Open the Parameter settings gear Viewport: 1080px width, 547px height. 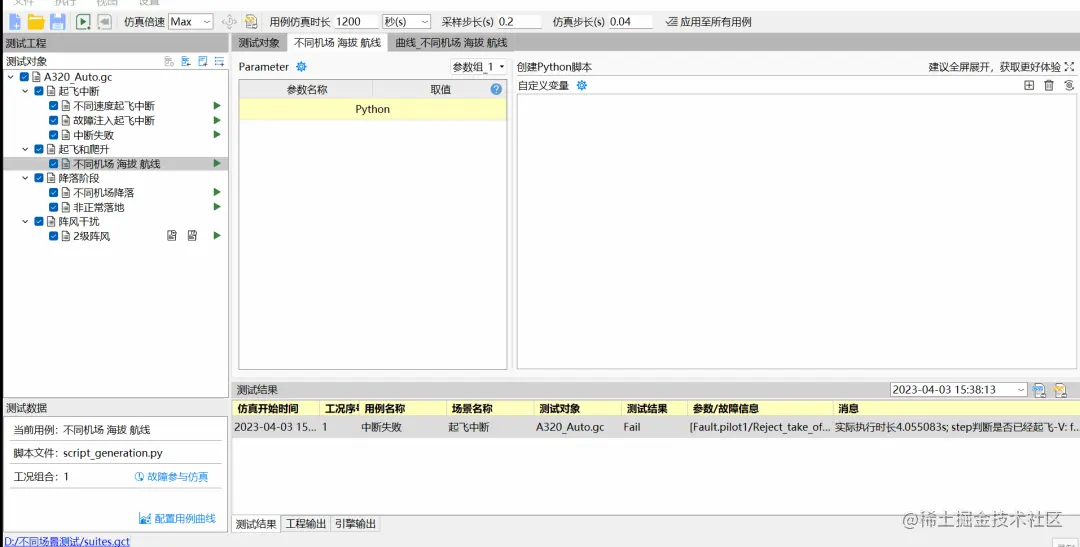point(301,67)
